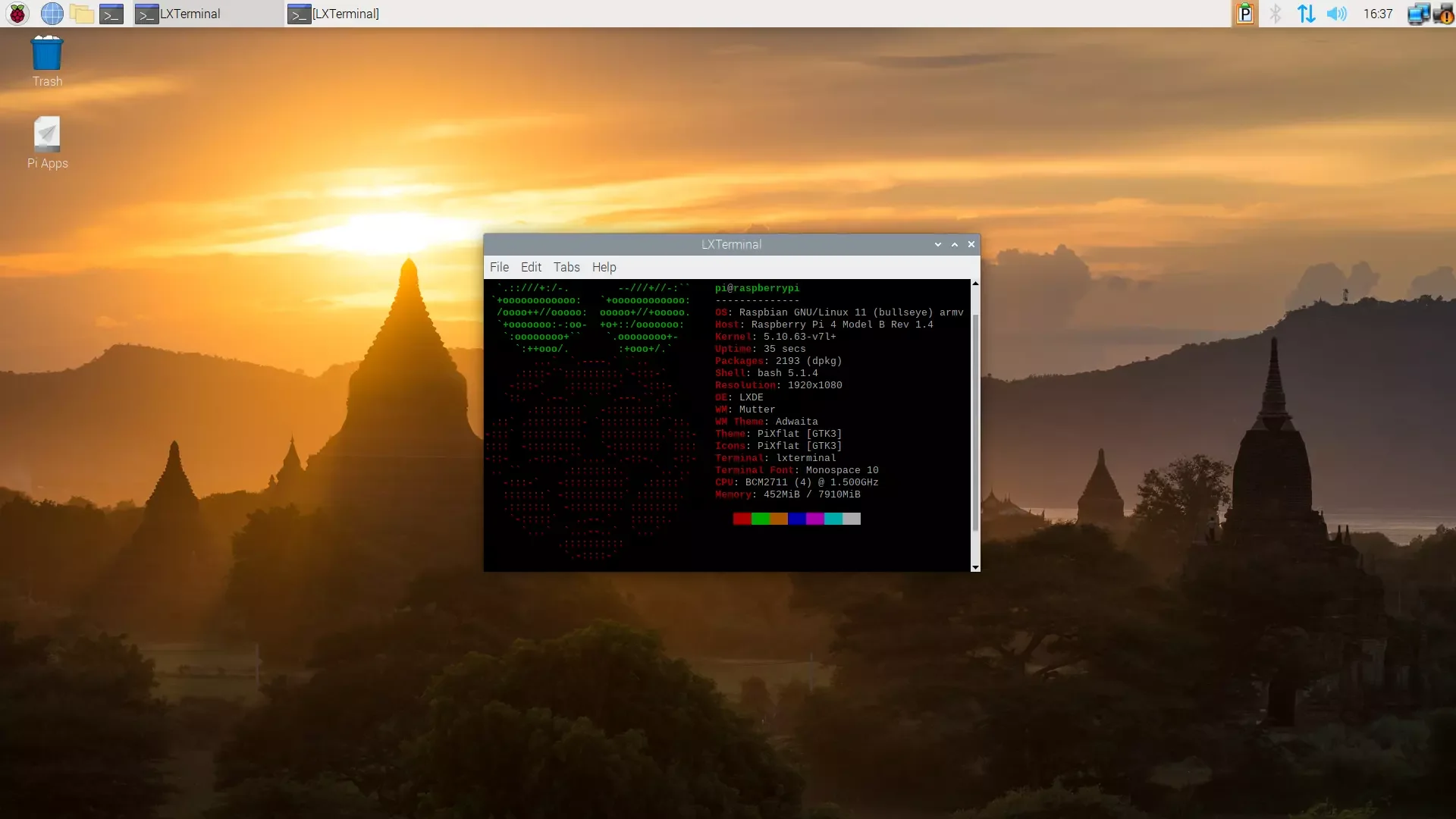The image size is (1456, 819).
Task: Launch the web browser globe icon
Action: tap(52, 14)
